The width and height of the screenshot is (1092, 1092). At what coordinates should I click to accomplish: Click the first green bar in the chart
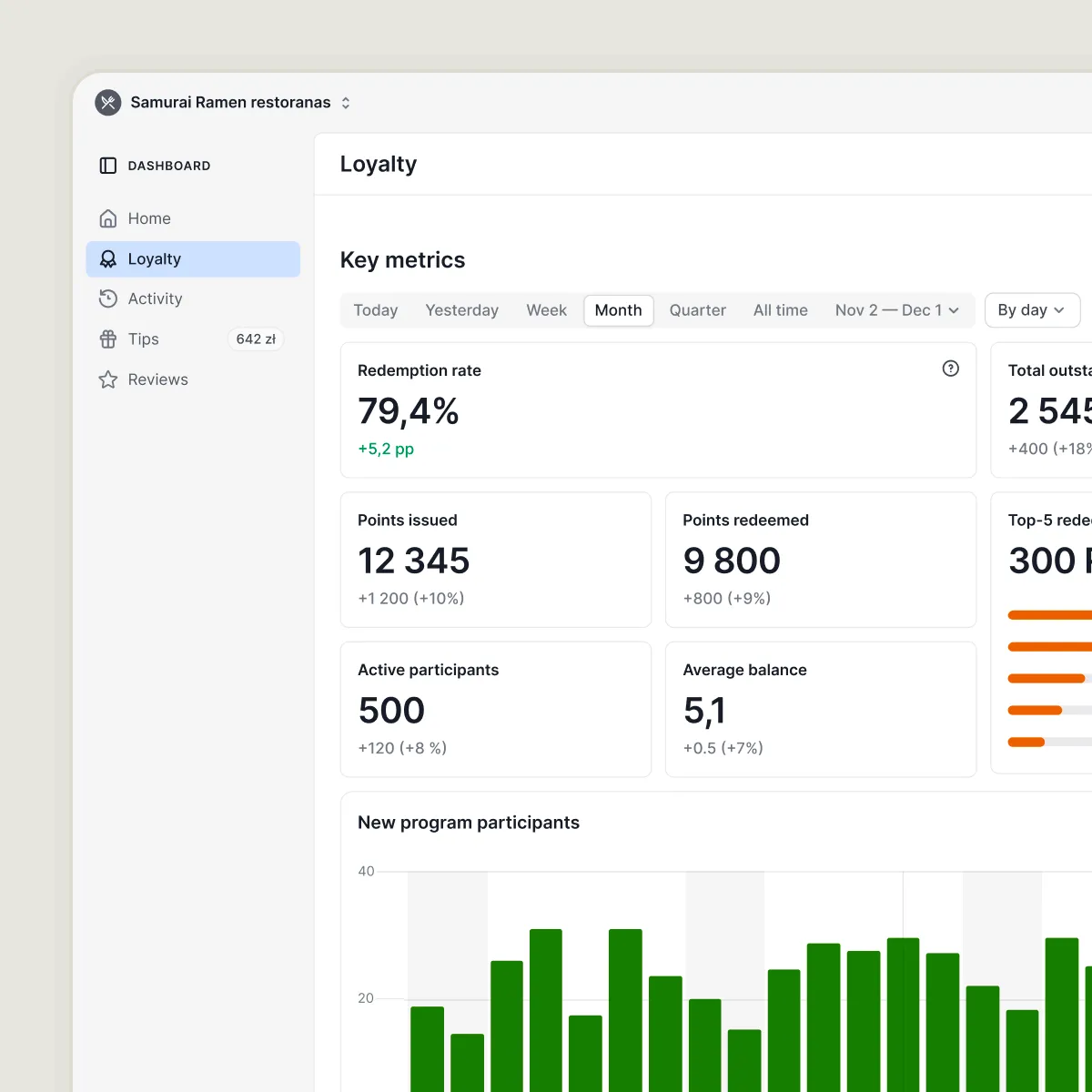(x=428, y=1049)
